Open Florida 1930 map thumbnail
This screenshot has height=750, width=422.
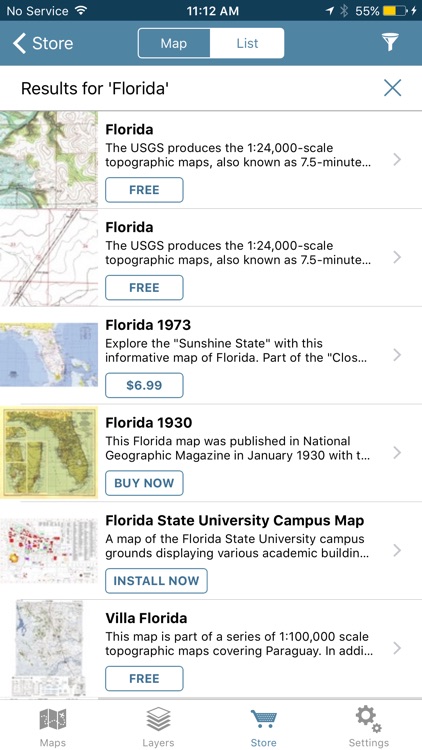click(x=49, y=452)
